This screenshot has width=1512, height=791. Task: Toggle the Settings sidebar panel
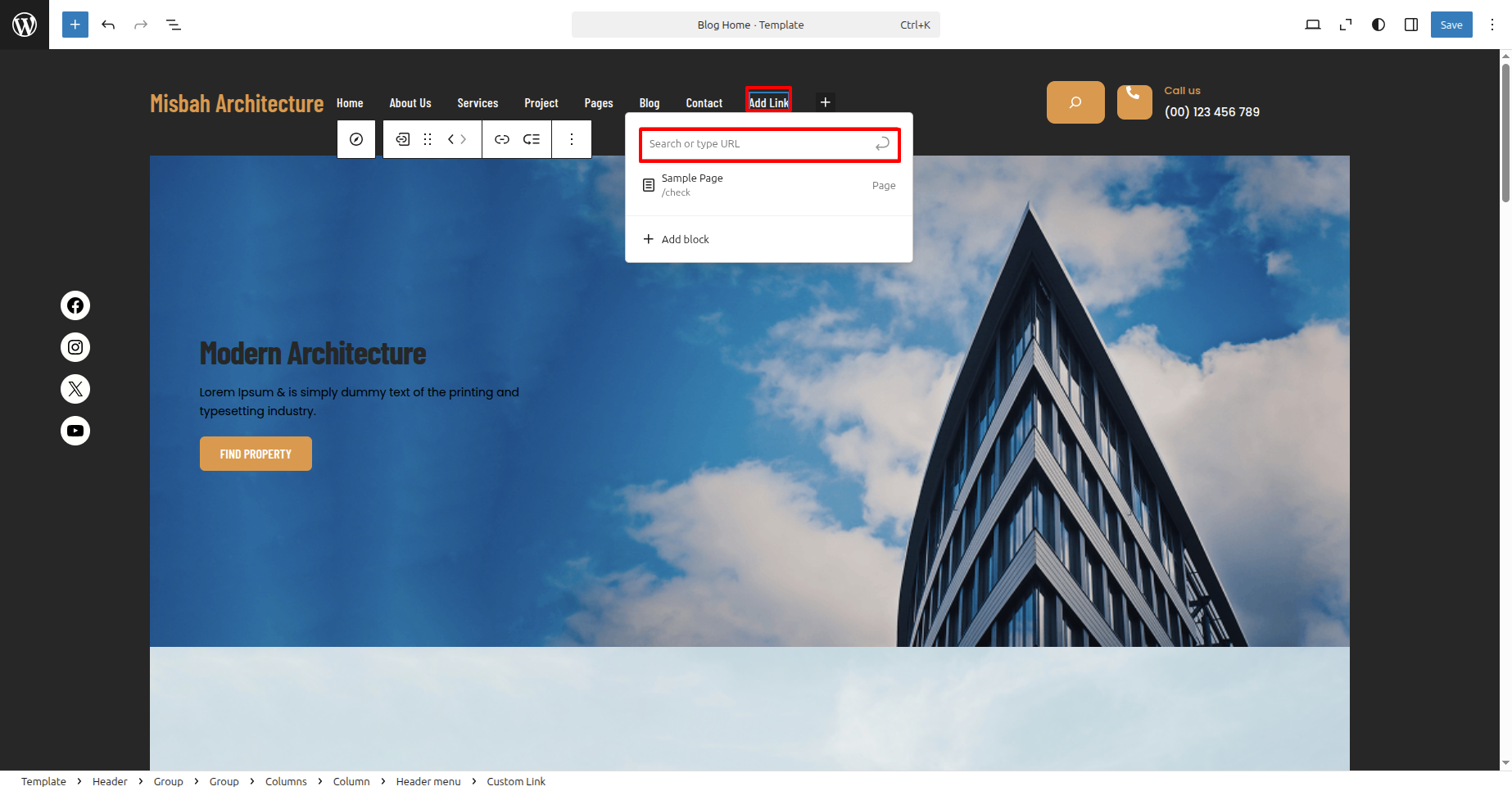click(1411, 25)
